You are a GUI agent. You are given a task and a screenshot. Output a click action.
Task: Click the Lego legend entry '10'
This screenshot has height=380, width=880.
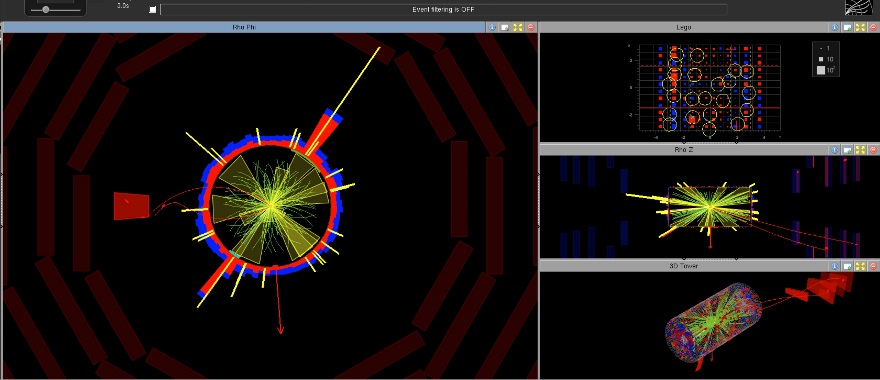[x=826, y=59]
